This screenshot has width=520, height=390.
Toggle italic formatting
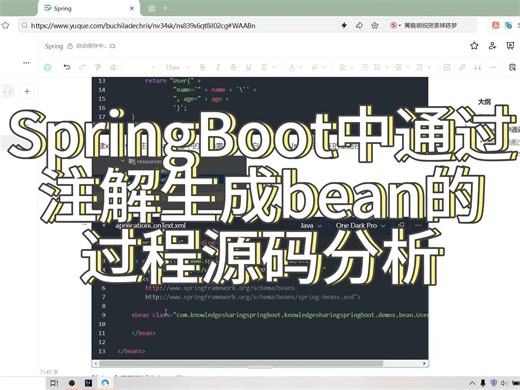tap(218, 67)
